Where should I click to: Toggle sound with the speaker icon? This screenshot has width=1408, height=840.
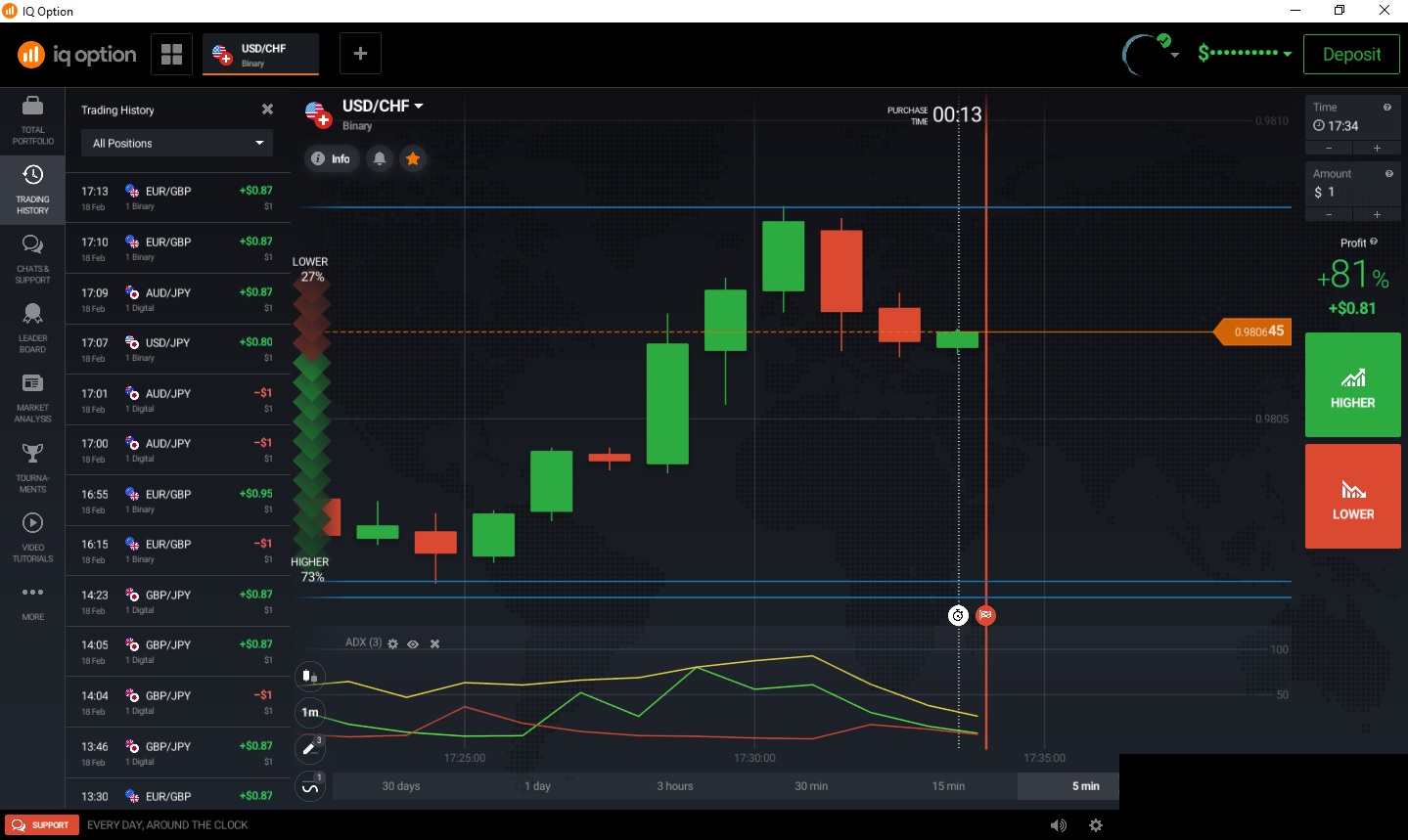[x=1059, y=825]
